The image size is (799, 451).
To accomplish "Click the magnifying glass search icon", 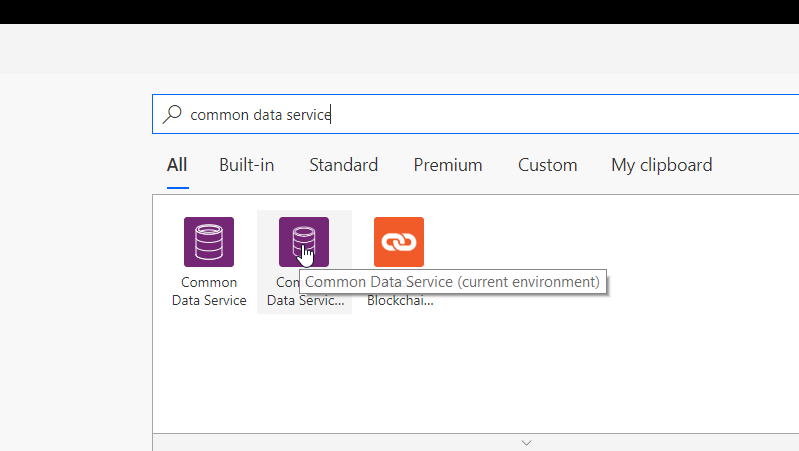I will click(x=173, y=114).
